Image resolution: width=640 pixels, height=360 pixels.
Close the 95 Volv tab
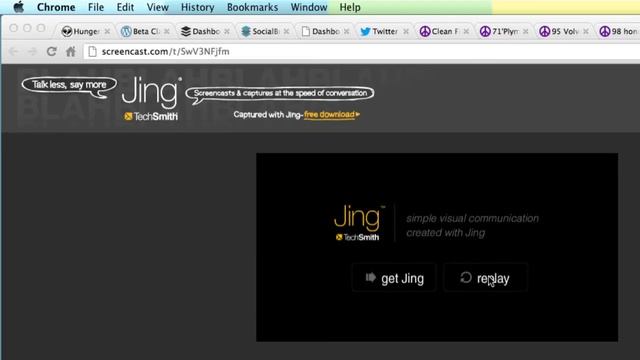[x=586, y=31]
